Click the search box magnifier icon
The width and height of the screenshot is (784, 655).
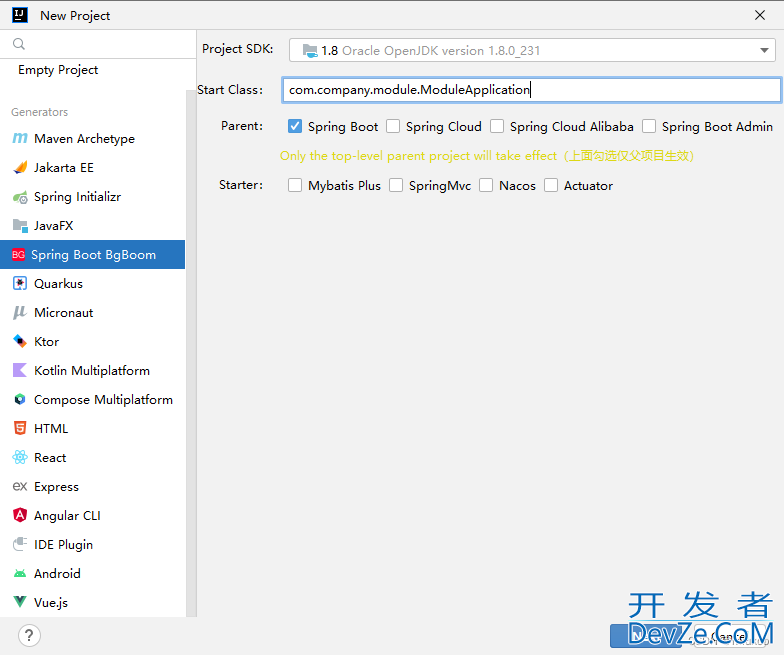[18, 44]
